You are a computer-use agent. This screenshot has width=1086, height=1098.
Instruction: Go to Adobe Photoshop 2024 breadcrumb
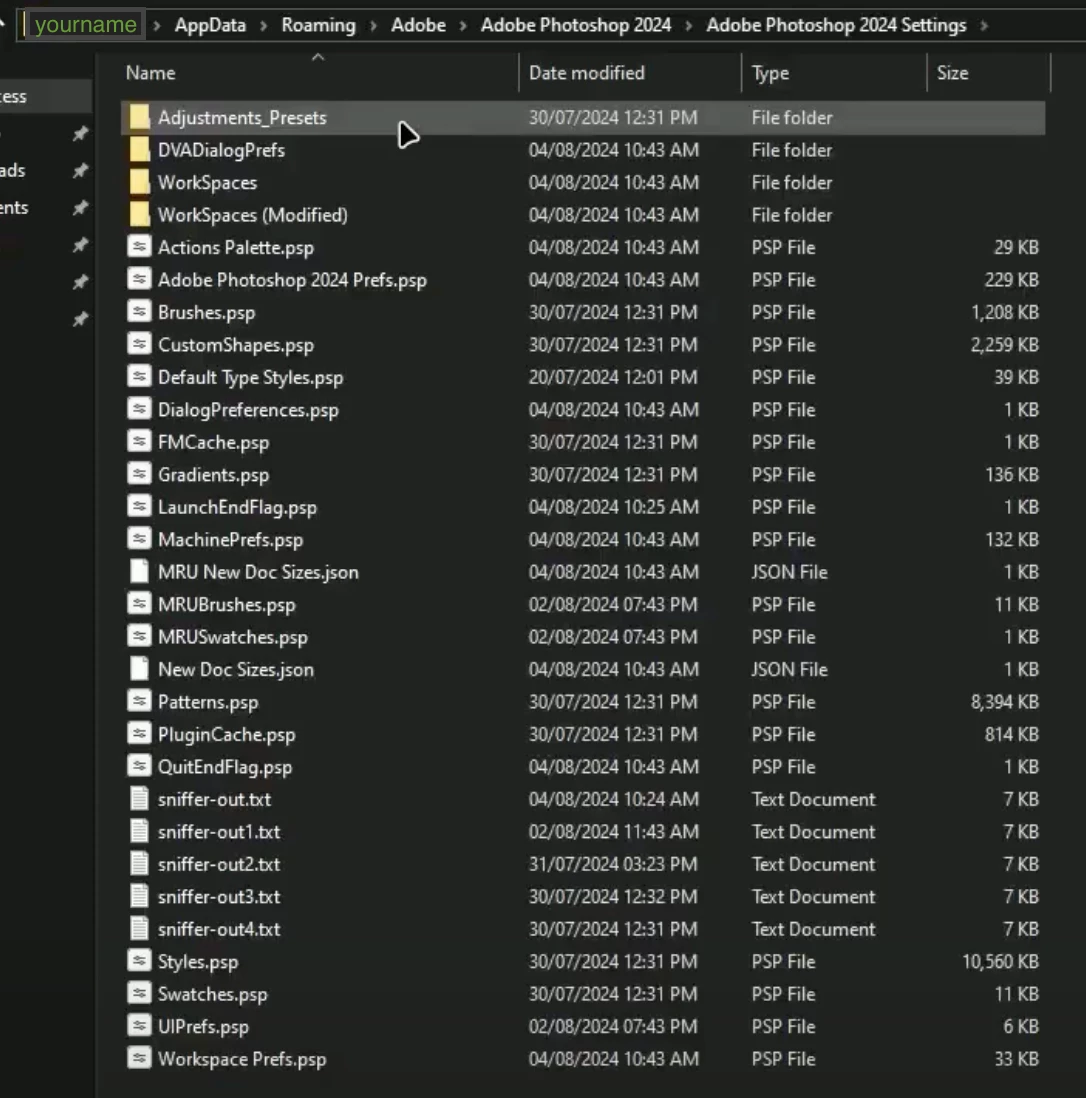(x=576, y=25)
